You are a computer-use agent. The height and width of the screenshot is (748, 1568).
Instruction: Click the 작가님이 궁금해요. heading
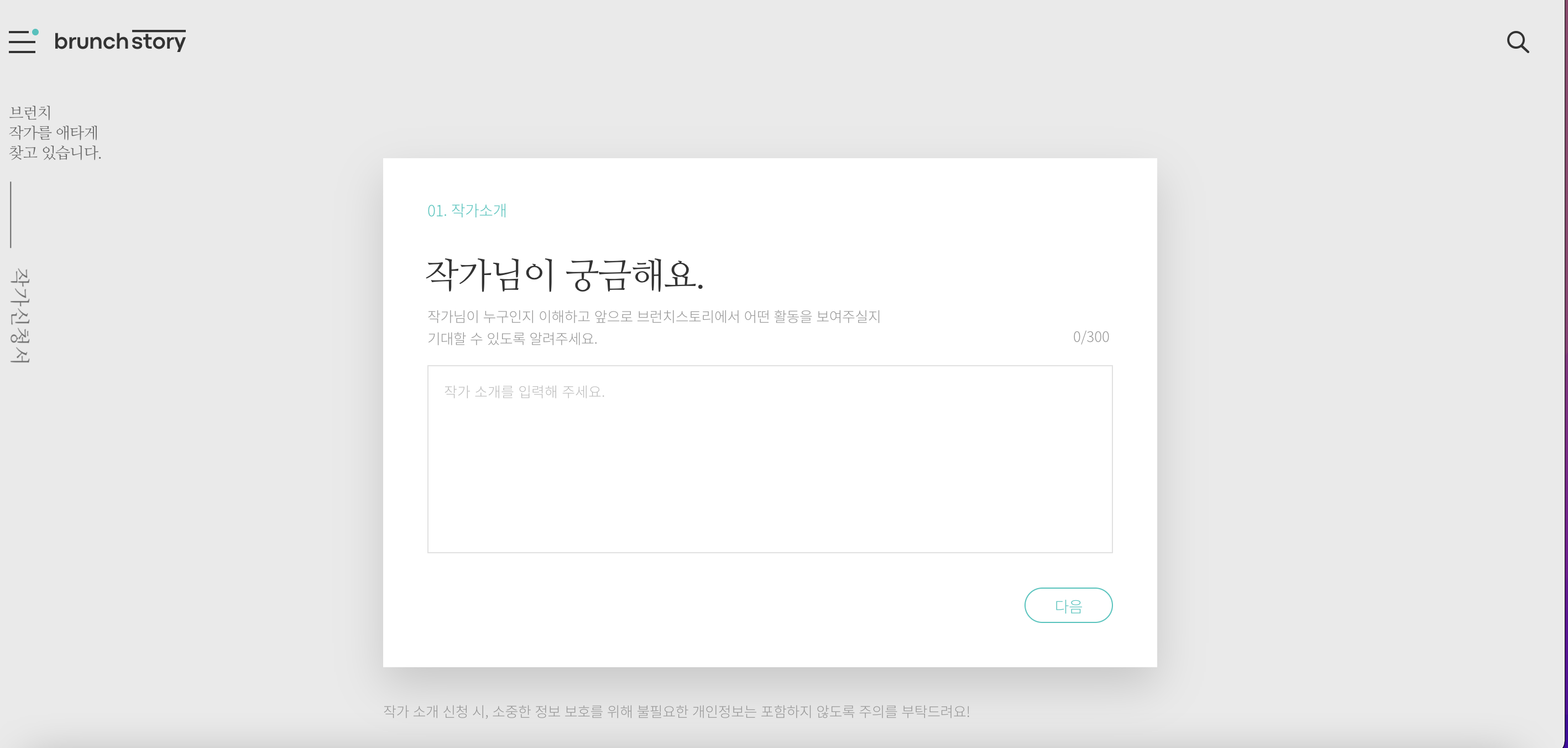[565, 275]
